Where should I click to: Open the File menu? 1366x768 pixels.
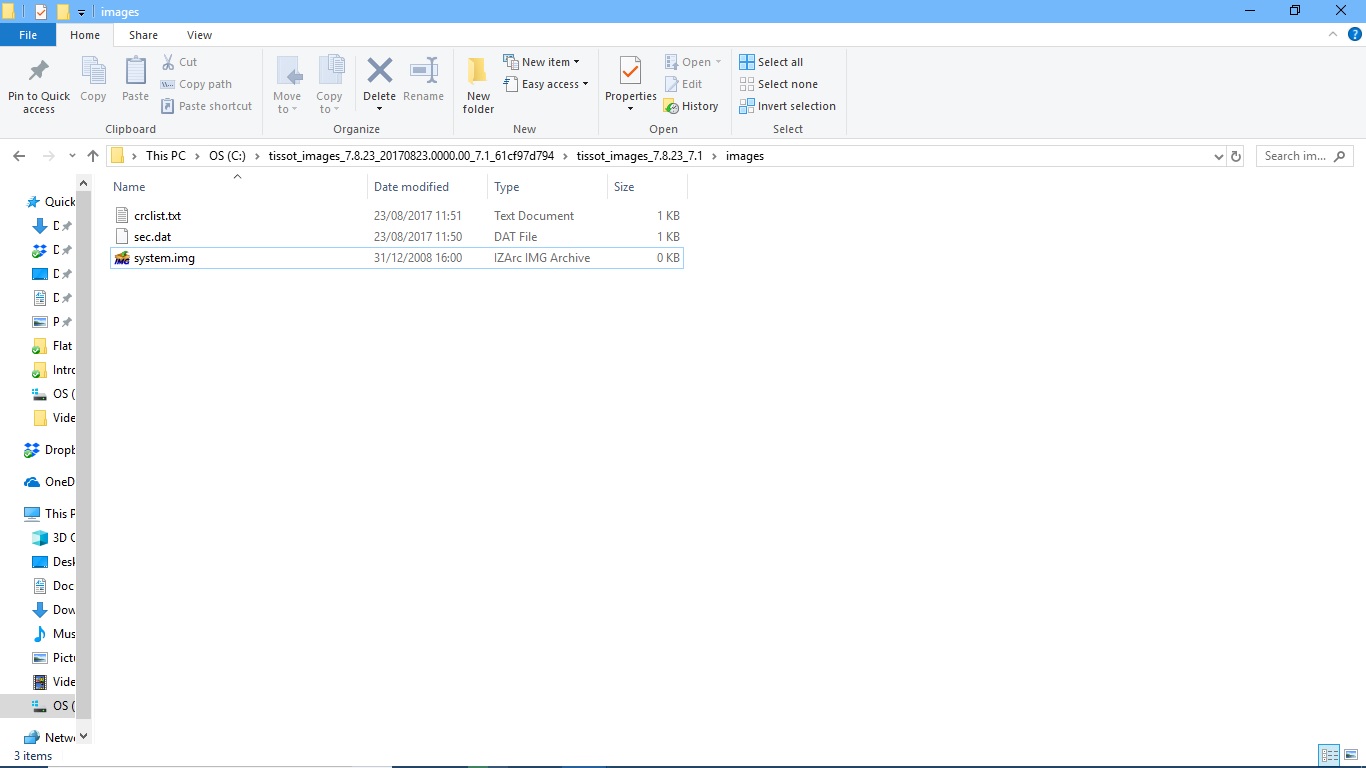28,35
